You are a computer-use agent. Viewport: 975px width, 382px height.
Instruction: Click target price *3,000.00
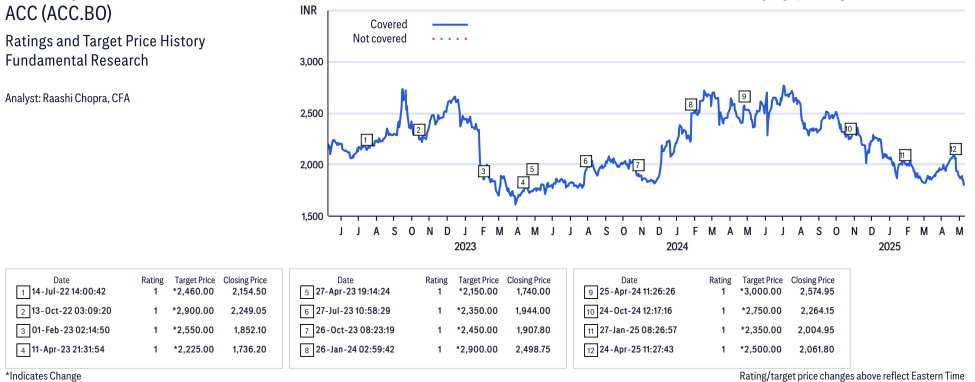760,291
